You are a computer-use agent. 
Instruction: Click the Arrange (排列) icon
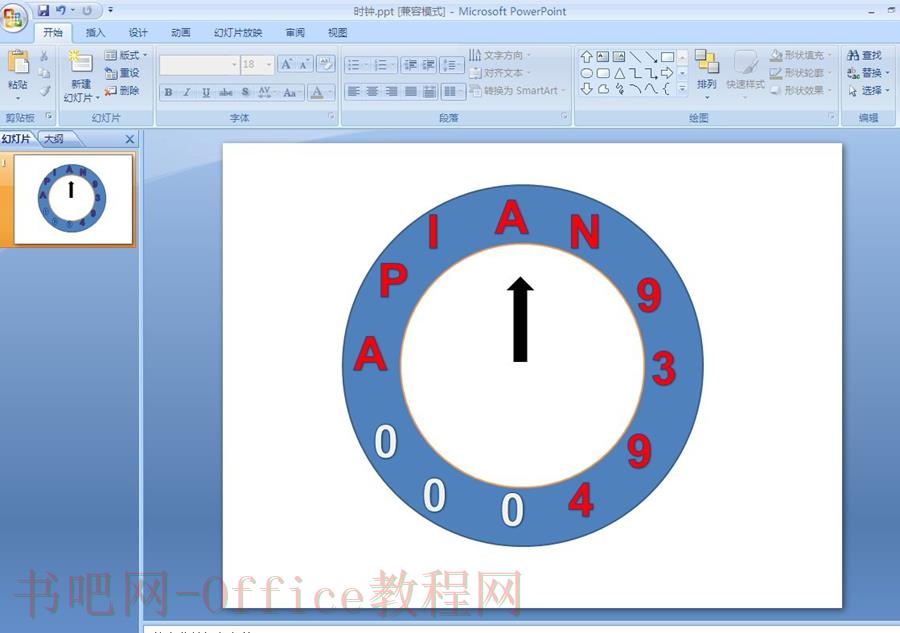coord(707,61)
